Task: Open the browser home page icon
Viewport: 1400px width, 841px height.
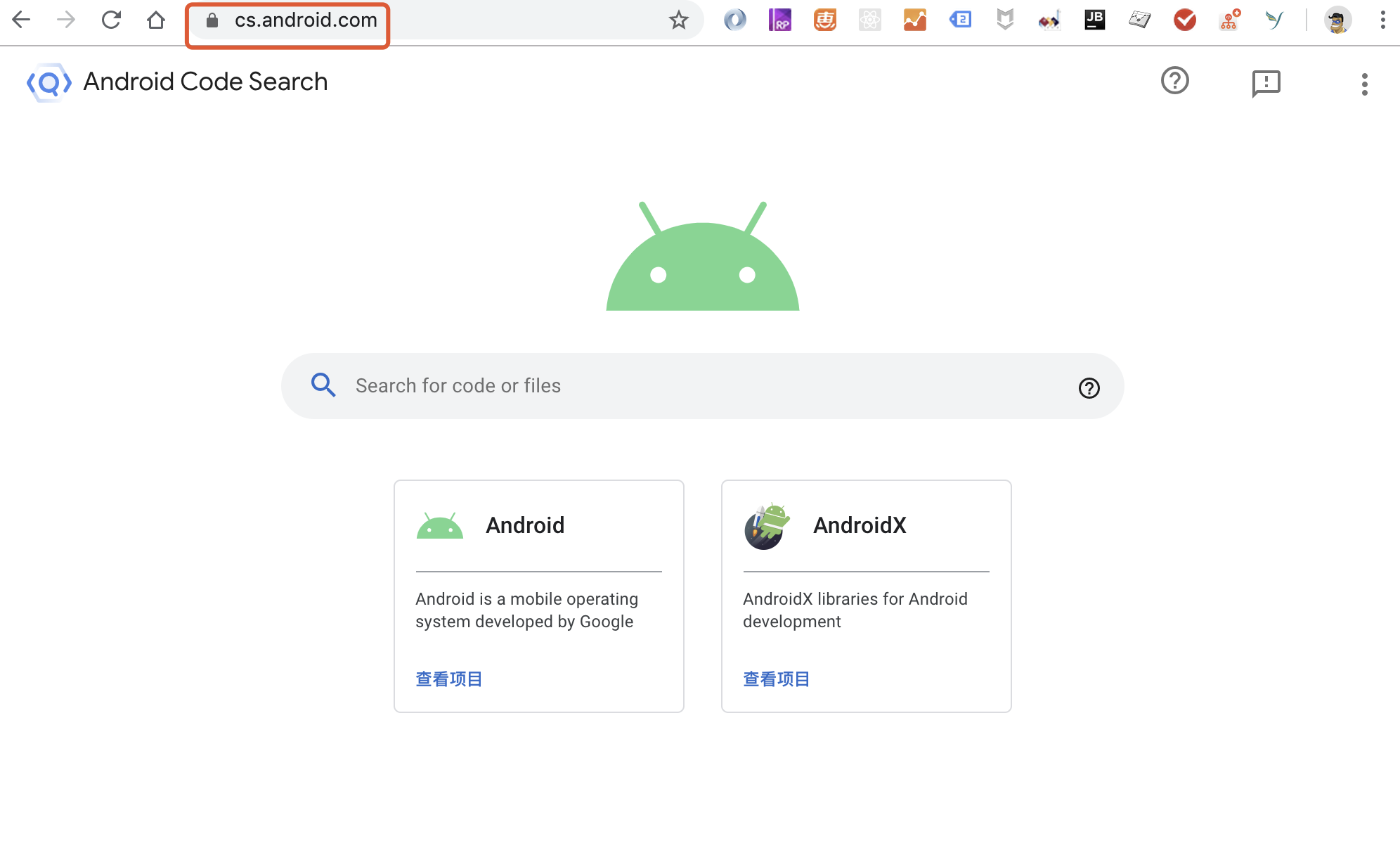Action: pyautogui.click(x=156, y=20)
